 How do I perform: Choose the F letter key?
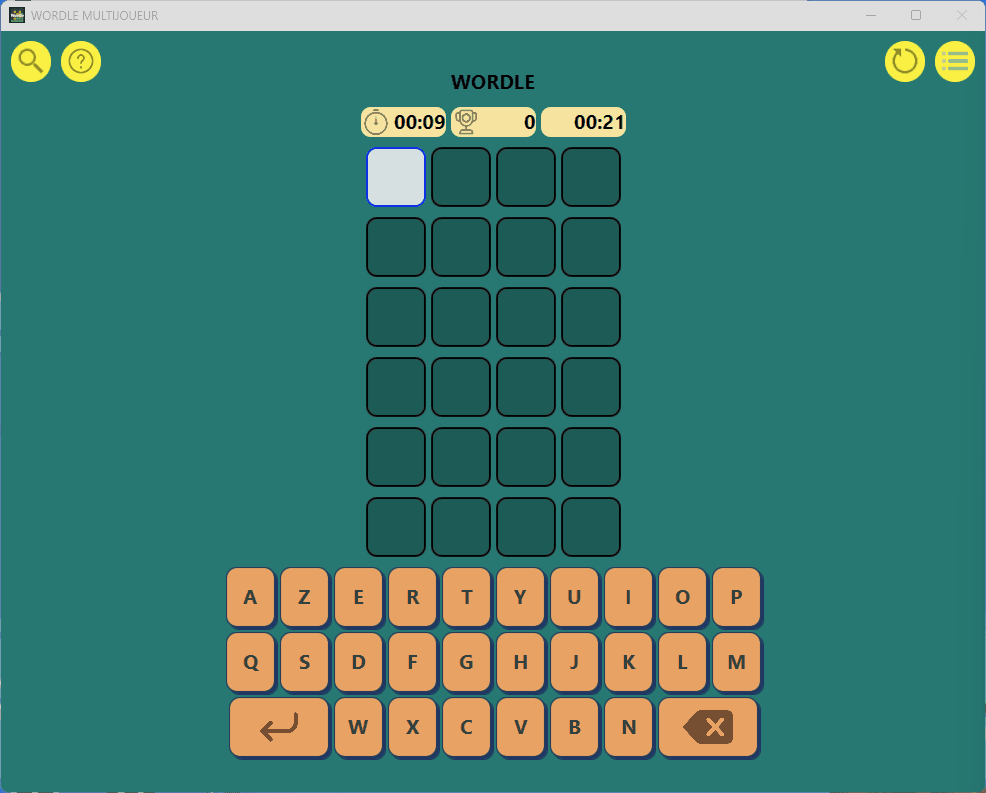[413, 662]
